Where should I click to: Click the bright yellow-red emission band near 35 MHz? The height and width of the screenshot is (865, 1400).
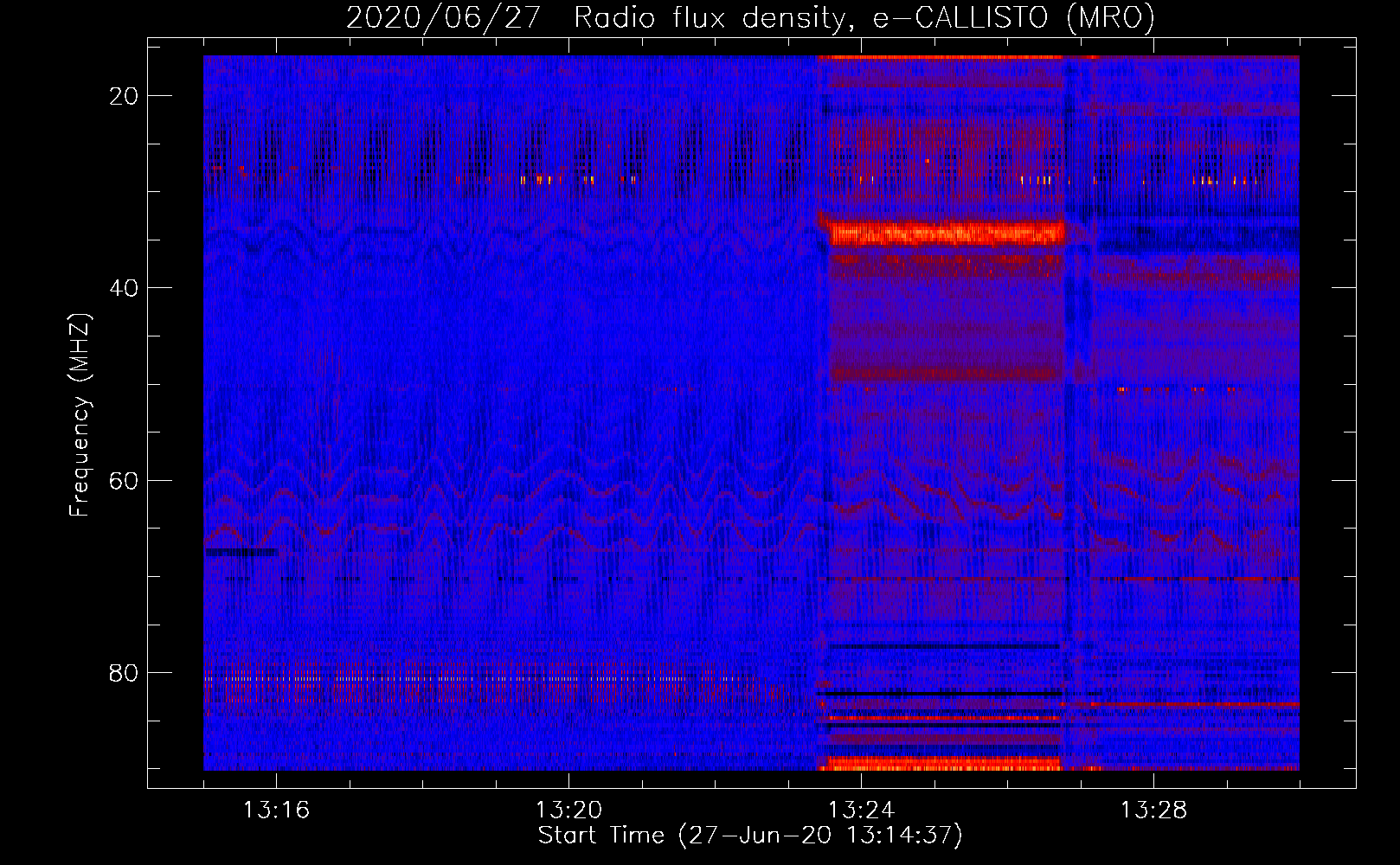point(947,234)
